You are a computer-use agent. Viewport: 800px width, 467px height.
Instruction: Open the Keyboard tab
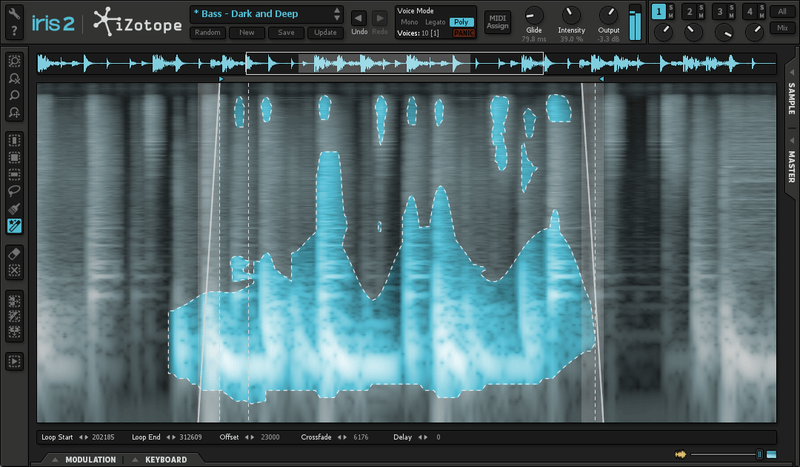pos(165,460)
